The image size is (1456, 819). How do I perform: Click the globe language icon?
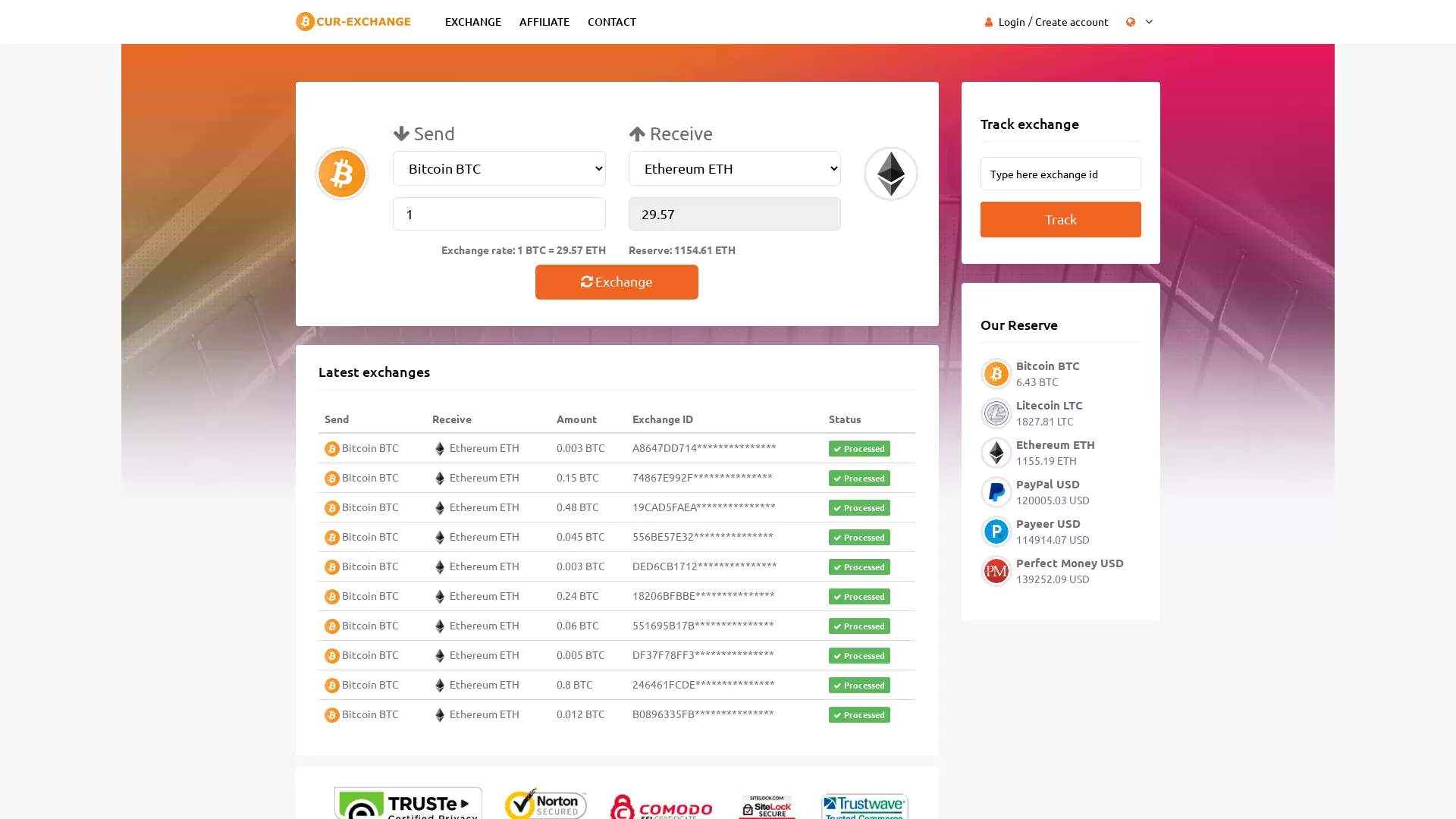pos(1130,22)
